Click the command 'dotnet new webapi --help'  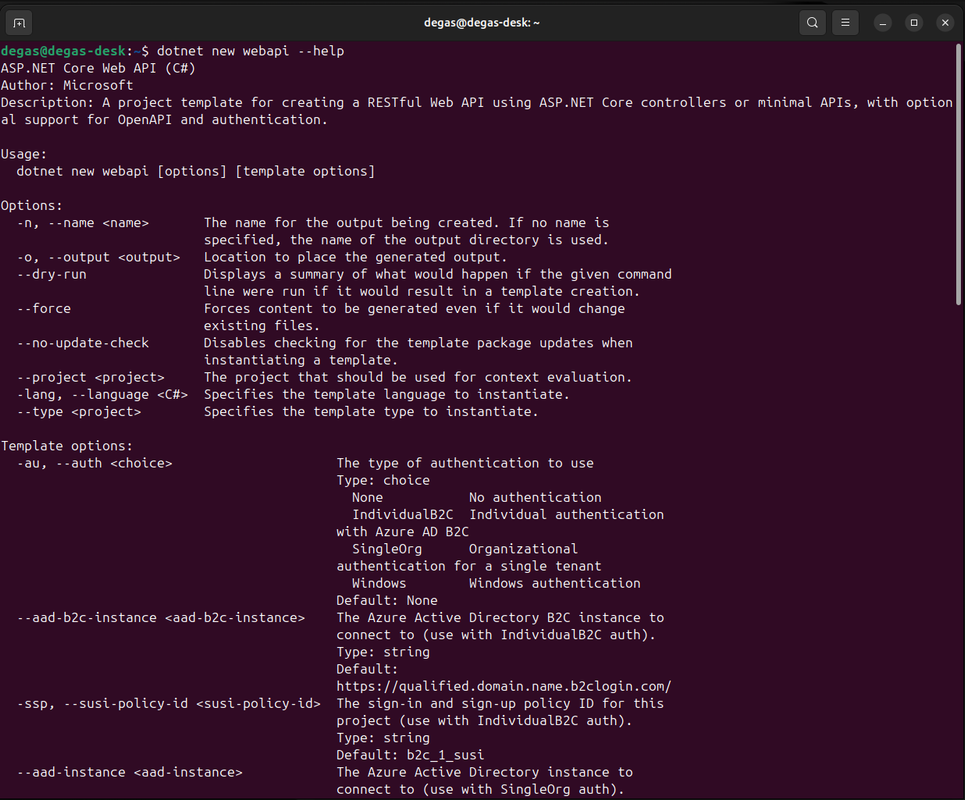pos(250,51)
